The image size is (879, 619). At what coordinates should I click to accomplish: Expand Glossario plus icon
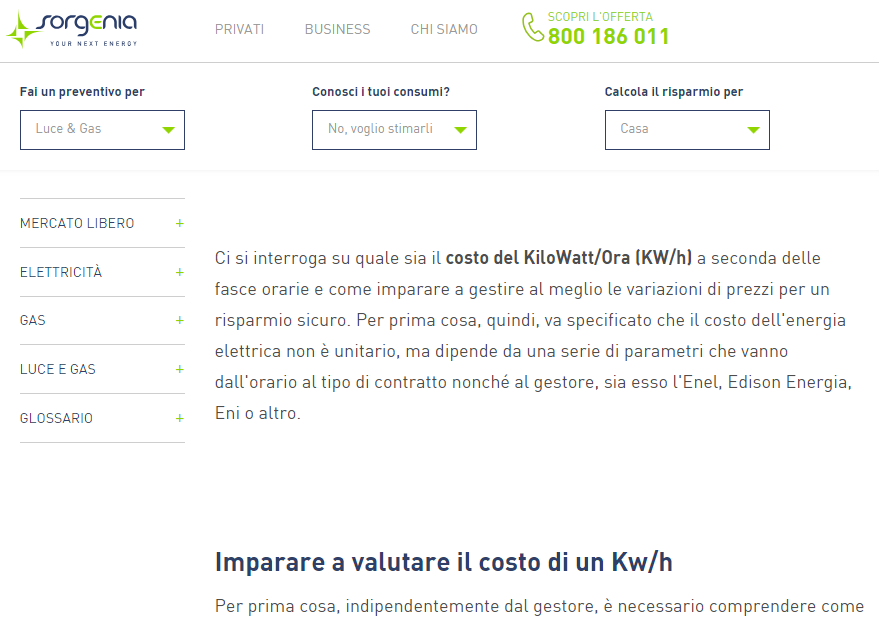(x=180, y=418)
